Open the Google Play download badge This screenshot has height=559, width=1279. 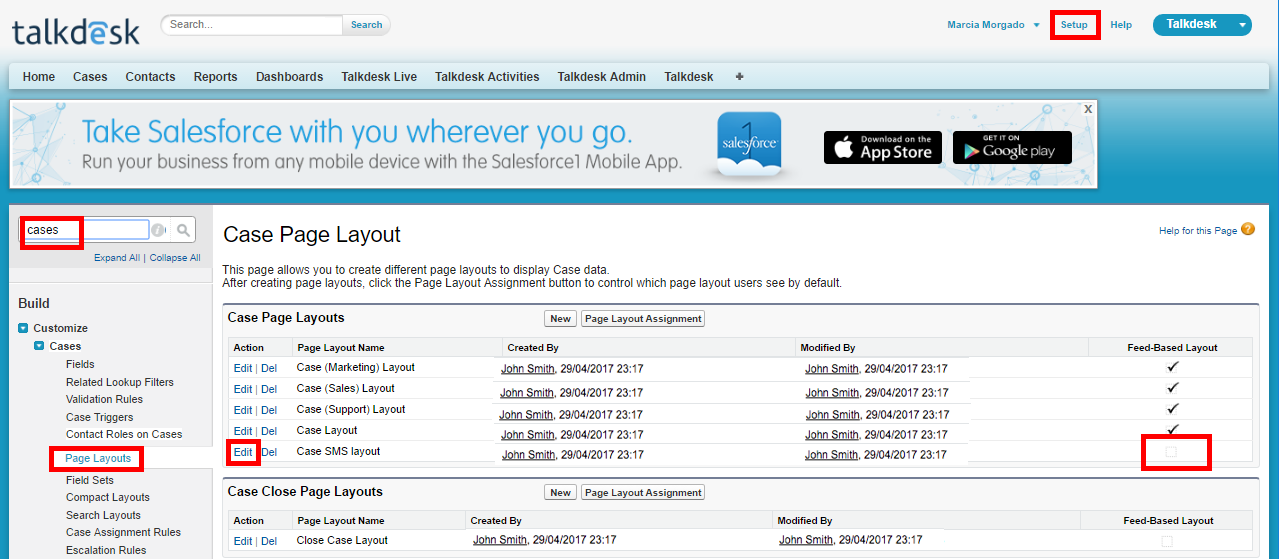[1012, 147]
